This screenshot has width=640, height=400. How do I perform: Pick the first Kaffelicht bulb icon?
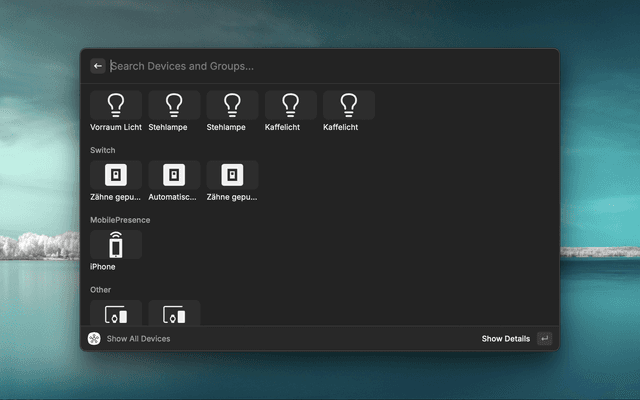click(290, 106)
